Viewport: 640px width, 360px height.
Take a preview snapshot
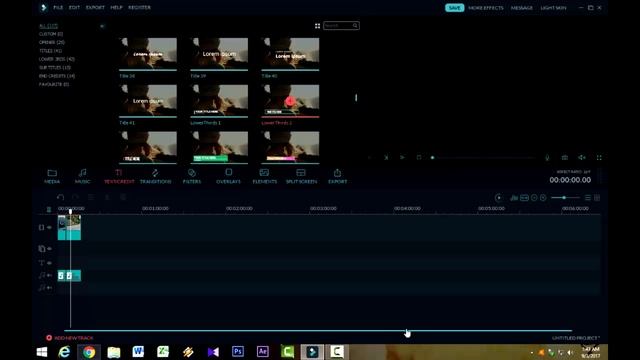[564, 158]
